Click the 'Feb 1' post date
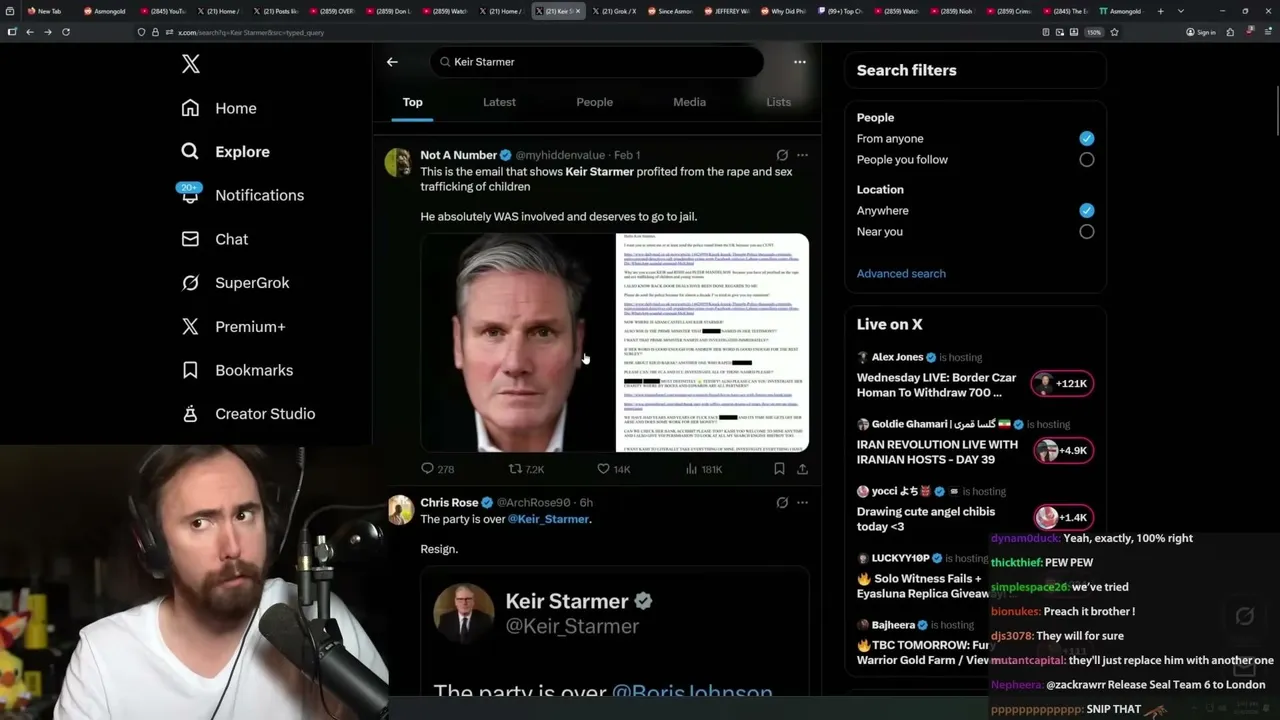Image resolution: width=1280 pixels, height=720 pixels. click(627, 155)
